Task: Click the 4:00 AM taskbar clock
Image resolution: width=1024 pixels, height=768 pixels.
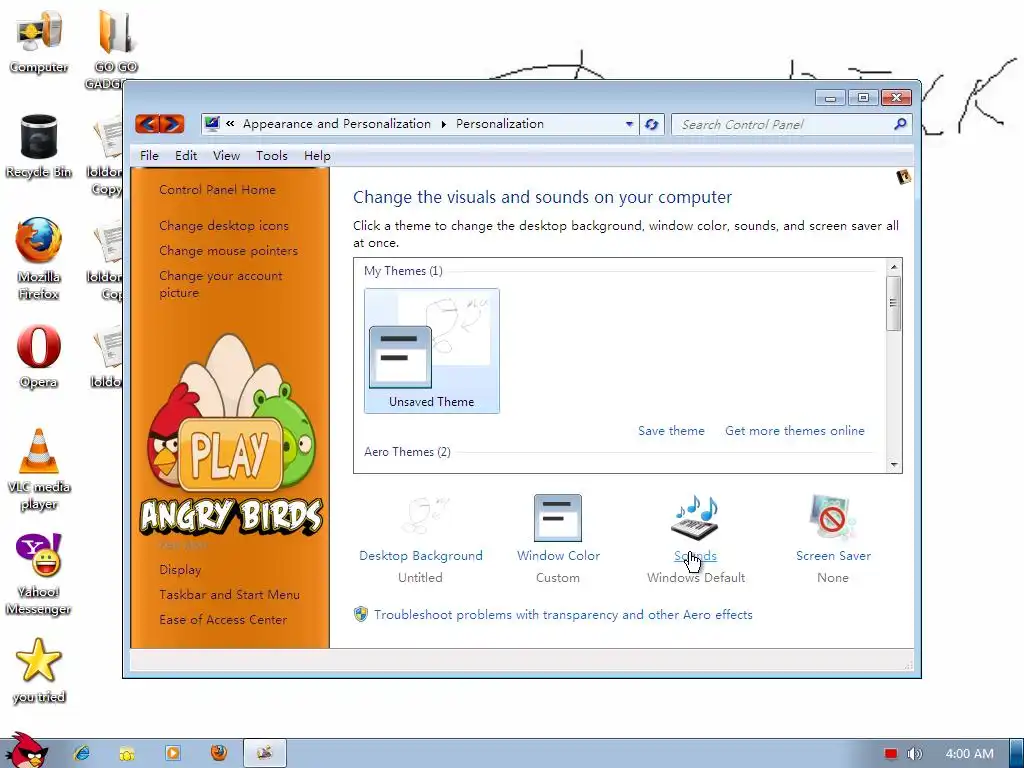Action: [x=969, y=754]
